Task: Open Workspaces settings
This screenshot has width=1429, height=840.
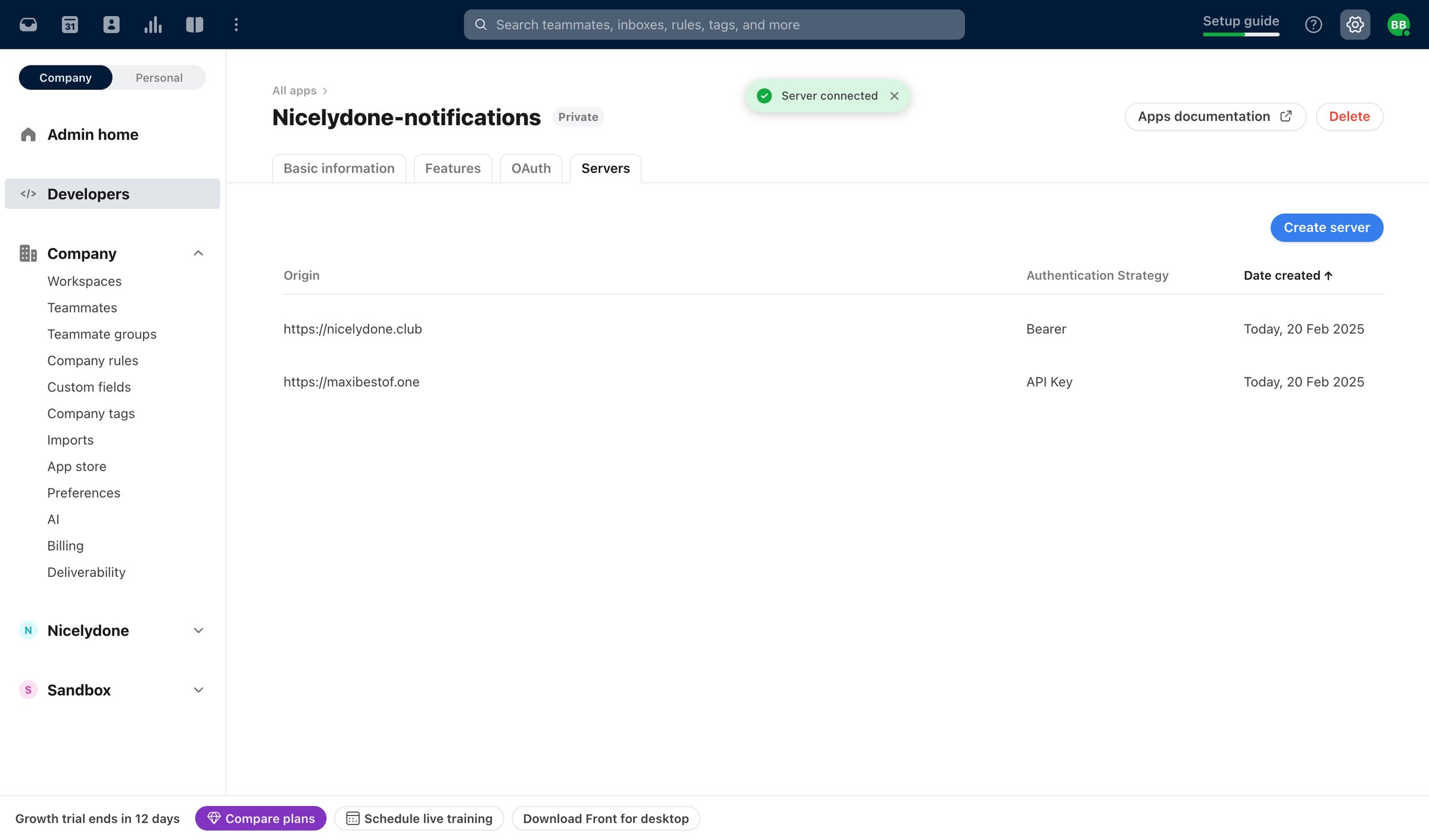Action: click(x=85, y=281)
